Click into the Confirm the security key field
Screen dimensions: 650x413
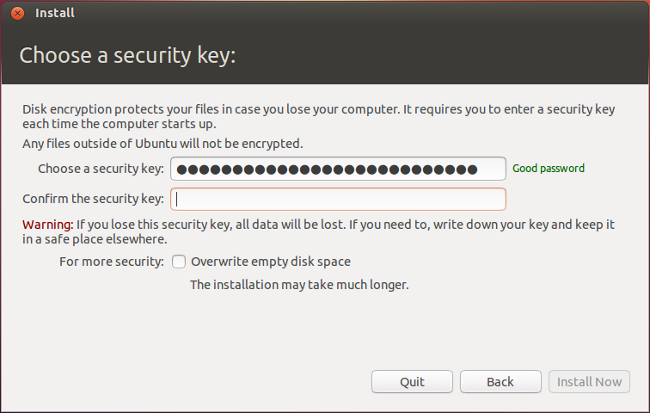[338, 198]
